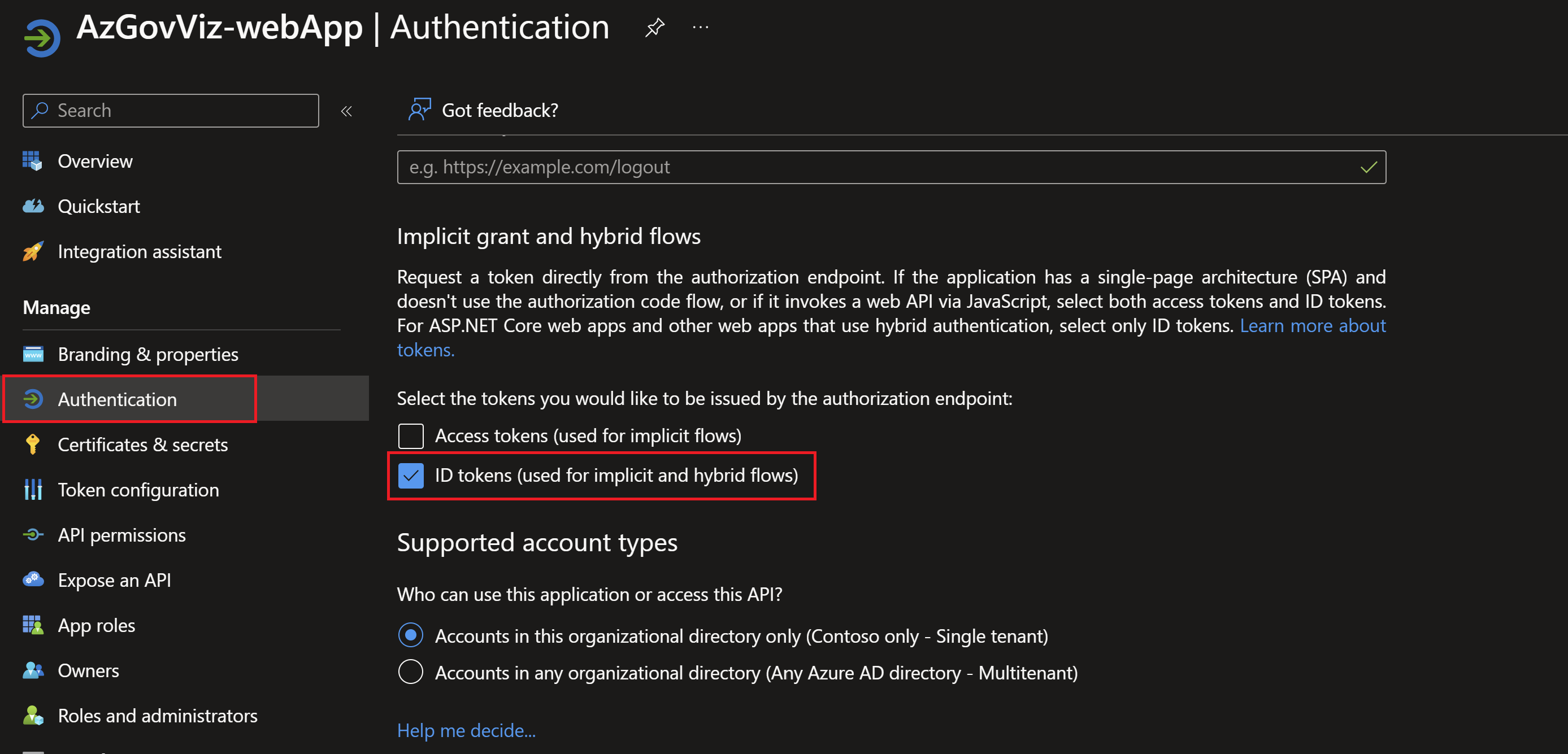Viewport: 1568px width, 754px height.
Task: Open API permissions menu item
Action: (x=121, y=535)
